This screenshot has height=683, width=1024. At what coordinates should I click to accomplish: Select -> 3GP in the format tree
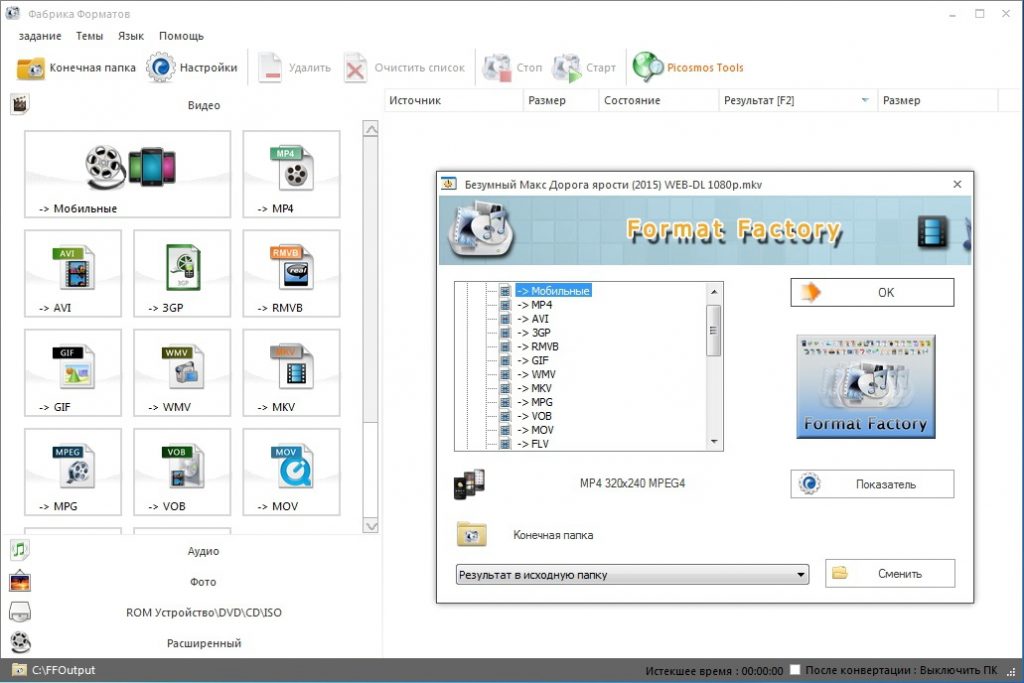coord(534,332)
